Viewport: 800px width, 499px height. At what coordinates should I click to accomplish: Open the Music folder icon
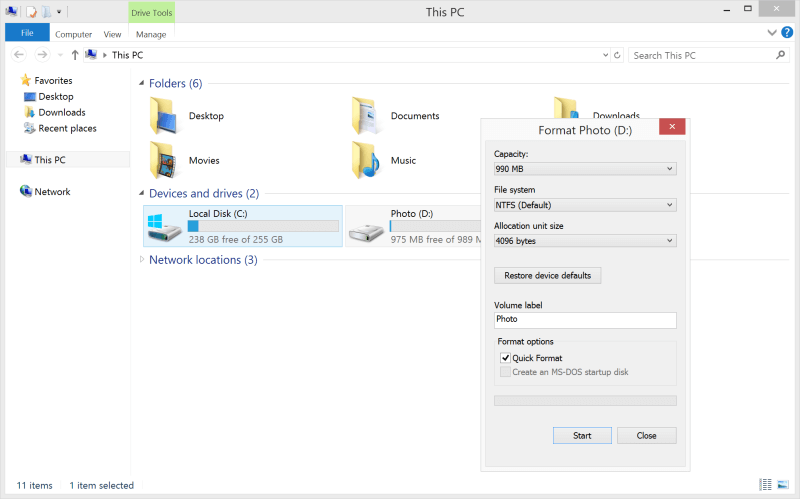[x=366, y=160]
